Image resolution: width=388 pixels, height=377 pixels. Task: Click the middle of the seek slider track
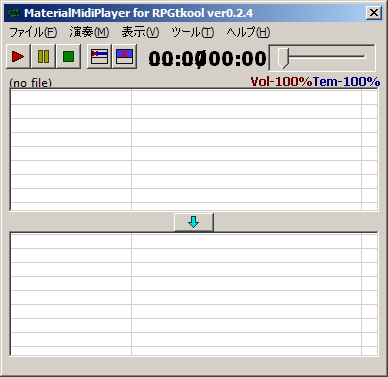[322, 57]
